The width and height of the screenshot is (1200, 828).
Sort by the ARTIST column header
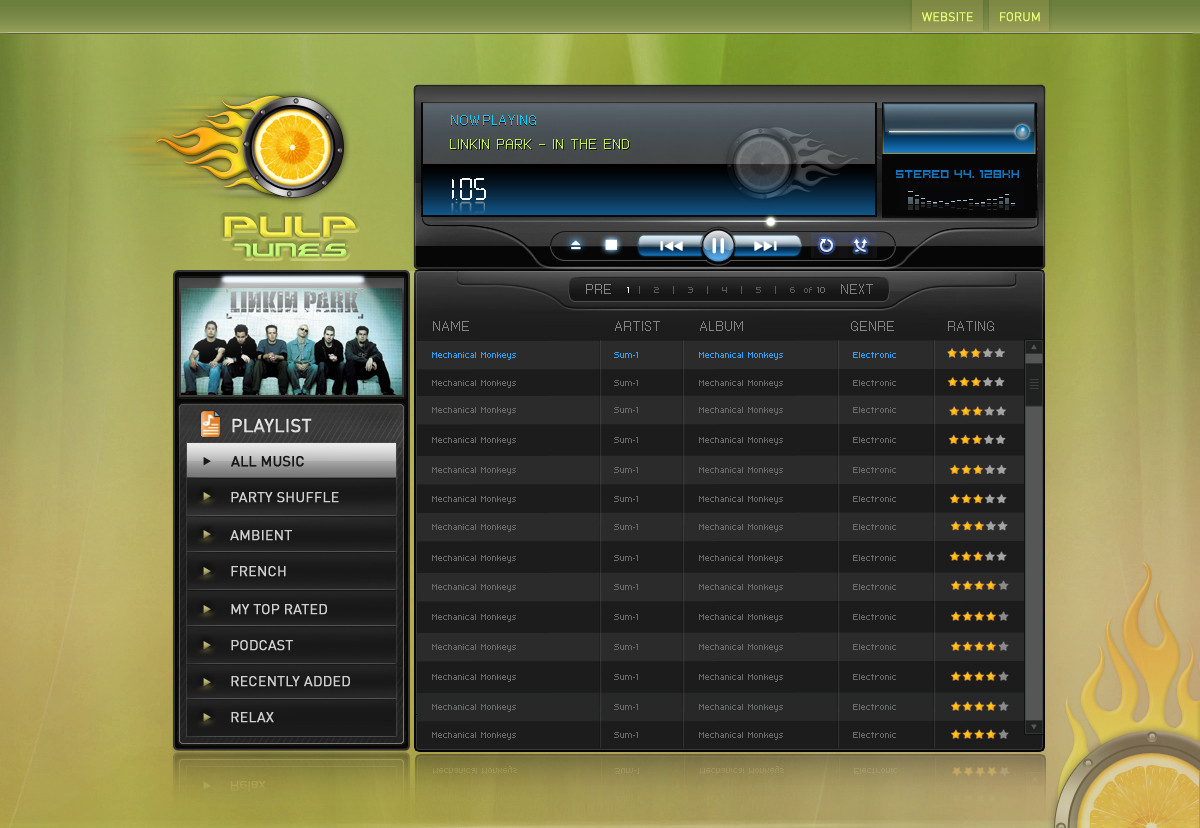tap(637, 326)
